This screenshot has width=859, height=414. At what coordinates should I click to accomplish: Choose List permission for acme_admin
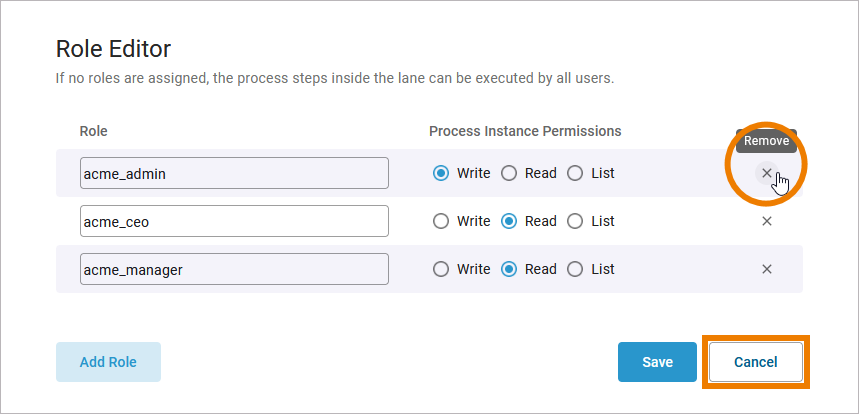(x=575, y=173)
